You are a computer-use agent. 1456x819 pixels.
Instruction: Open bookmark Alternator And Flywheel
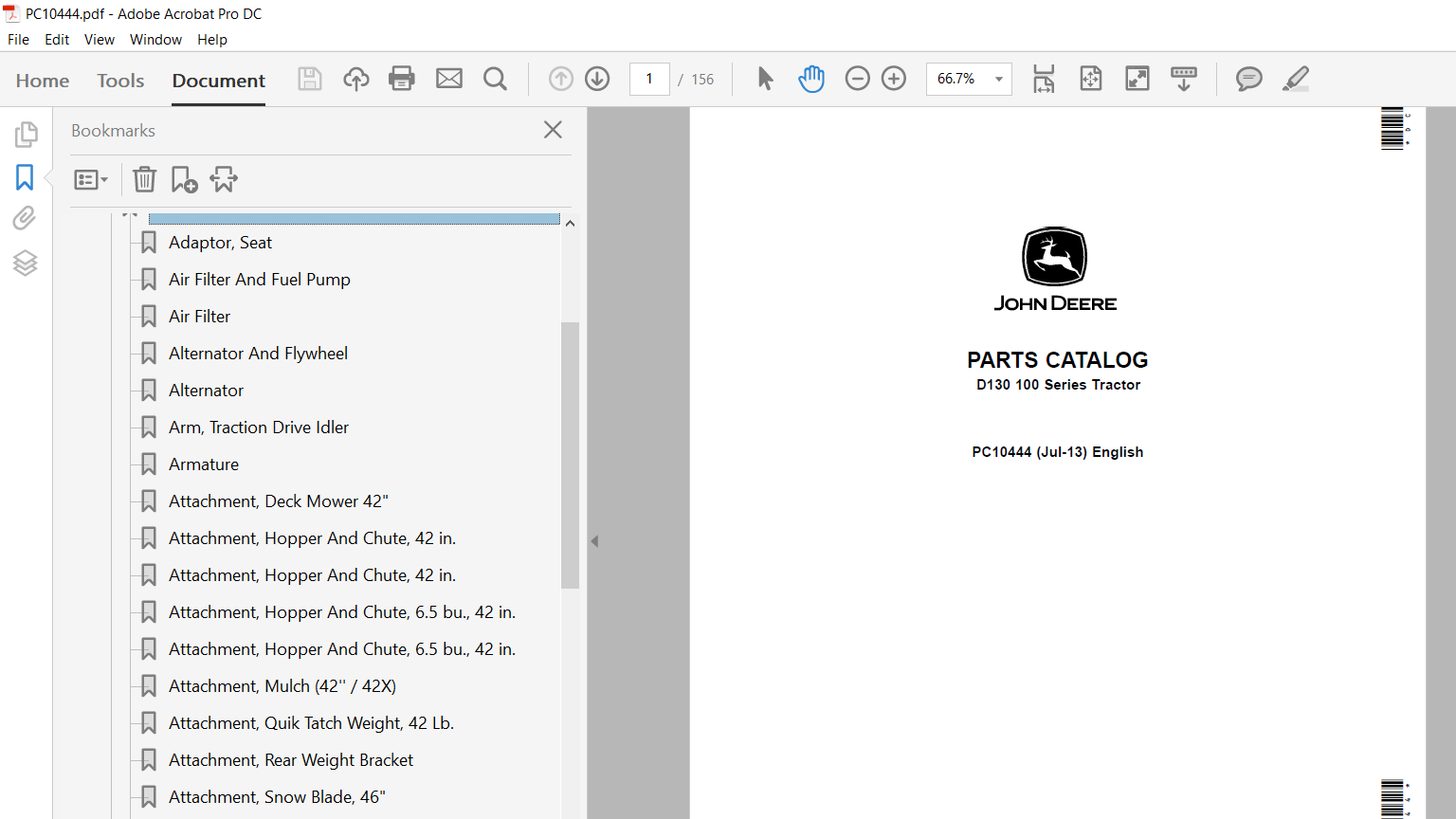coord(258,354)
